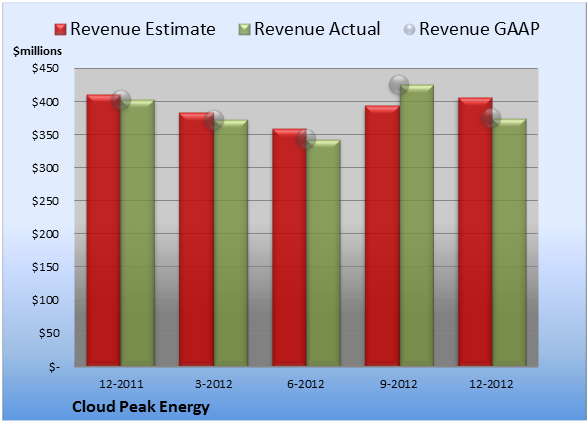Image resolution: width=588 pixels, height=422 pixels.
Task: Click the '$200' axis value
Action: point(45,234)
